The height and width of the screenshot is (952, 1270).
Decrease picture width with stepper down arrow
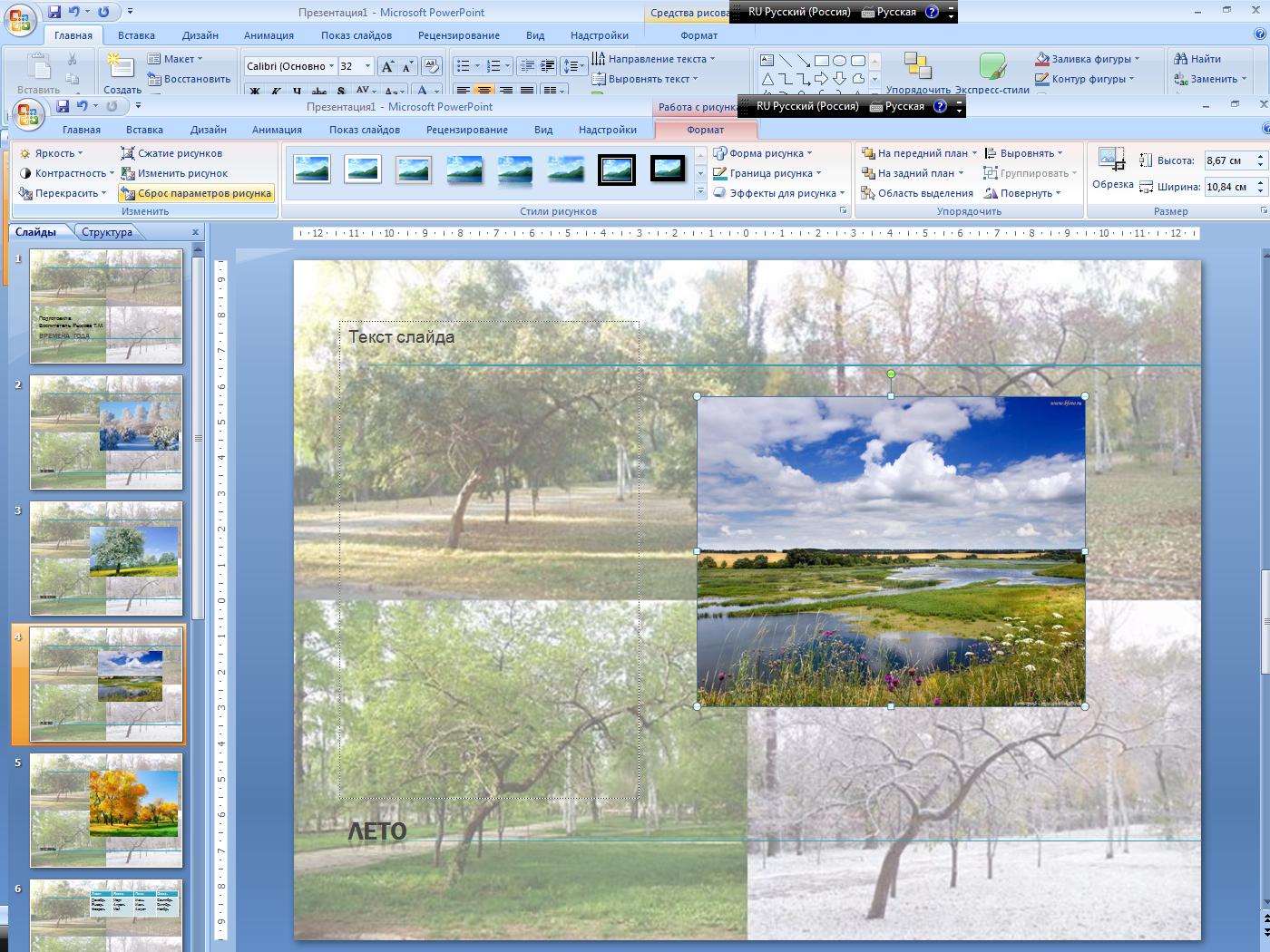click(x=1260, y=191)
